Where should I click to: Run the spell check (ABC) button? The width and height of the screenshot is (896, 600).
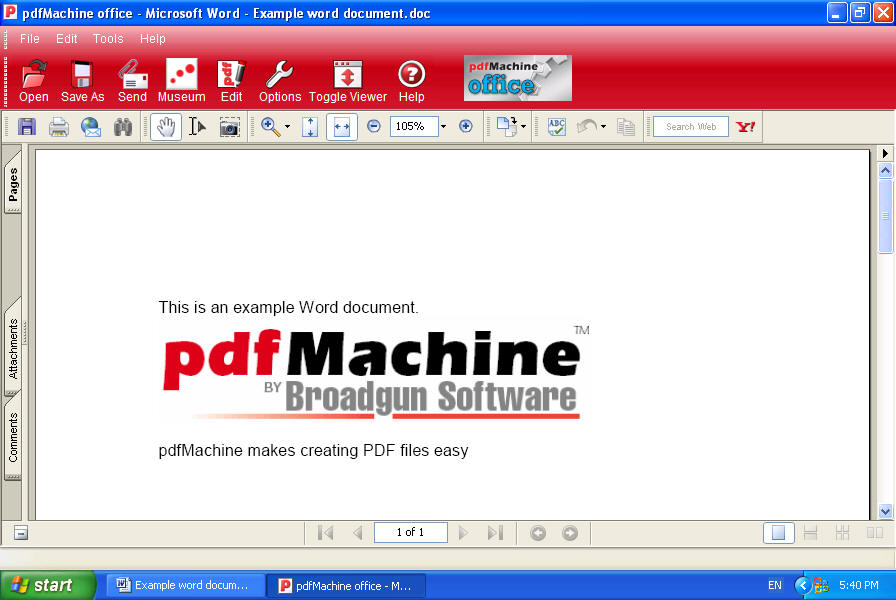click(x=556, y=126)
